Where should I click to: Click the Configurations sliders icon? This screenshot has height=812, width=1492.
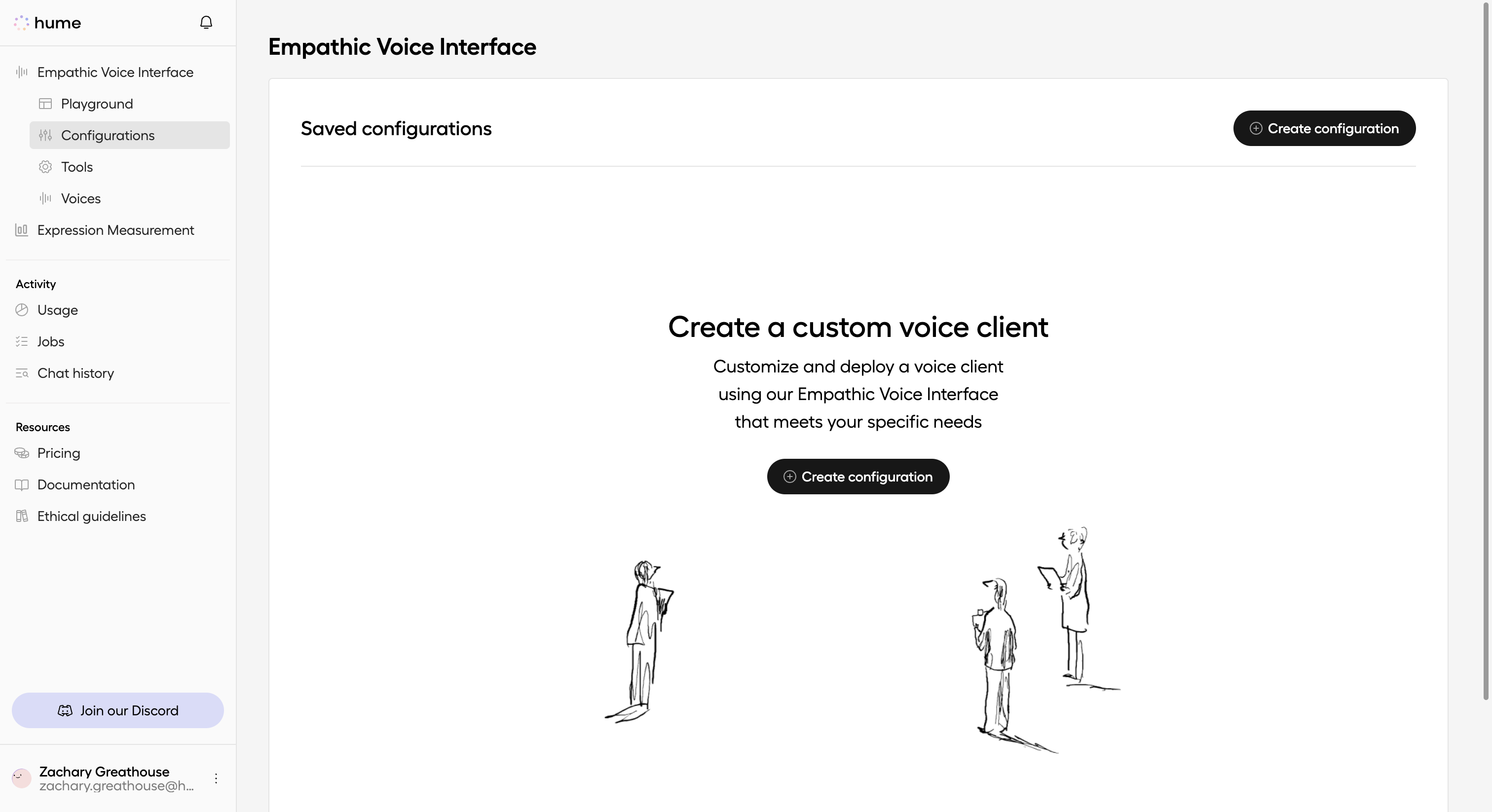[x=46, y=135]
